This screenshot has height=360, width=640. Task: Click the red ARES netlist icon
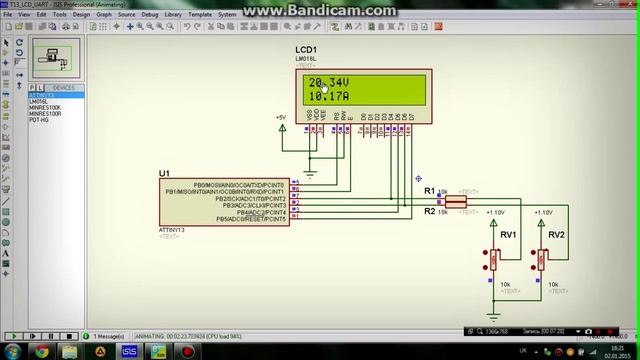coord(438,27)
